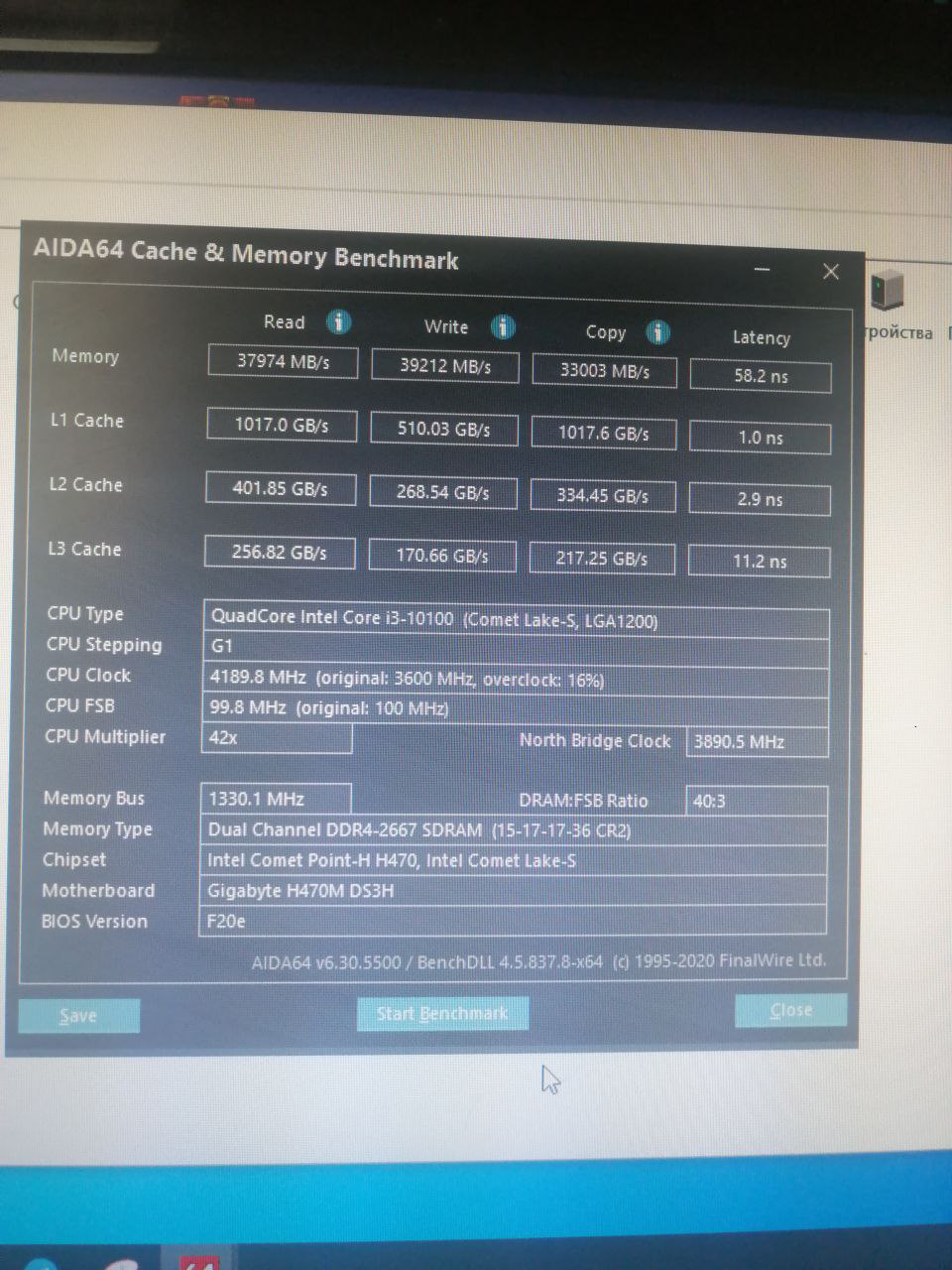This screenshot has width=952, height=1270.
Task: Select L1 Cache Read 1017.0 GB/s
Action: (x=282, y=425)
